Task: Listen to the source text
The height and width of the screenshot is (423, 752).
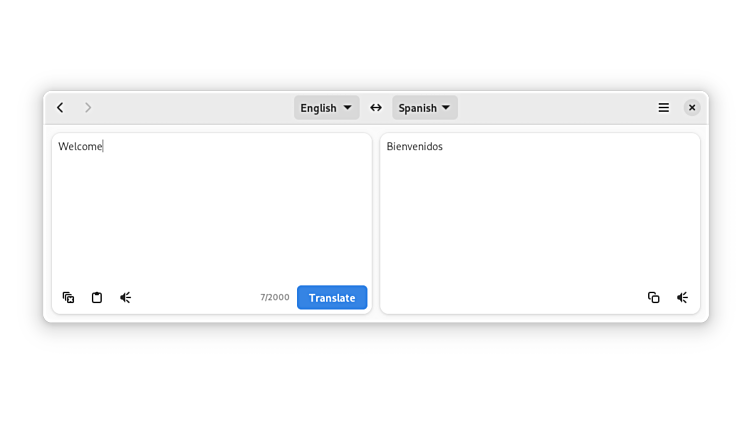Action: (x=126, y=297)
